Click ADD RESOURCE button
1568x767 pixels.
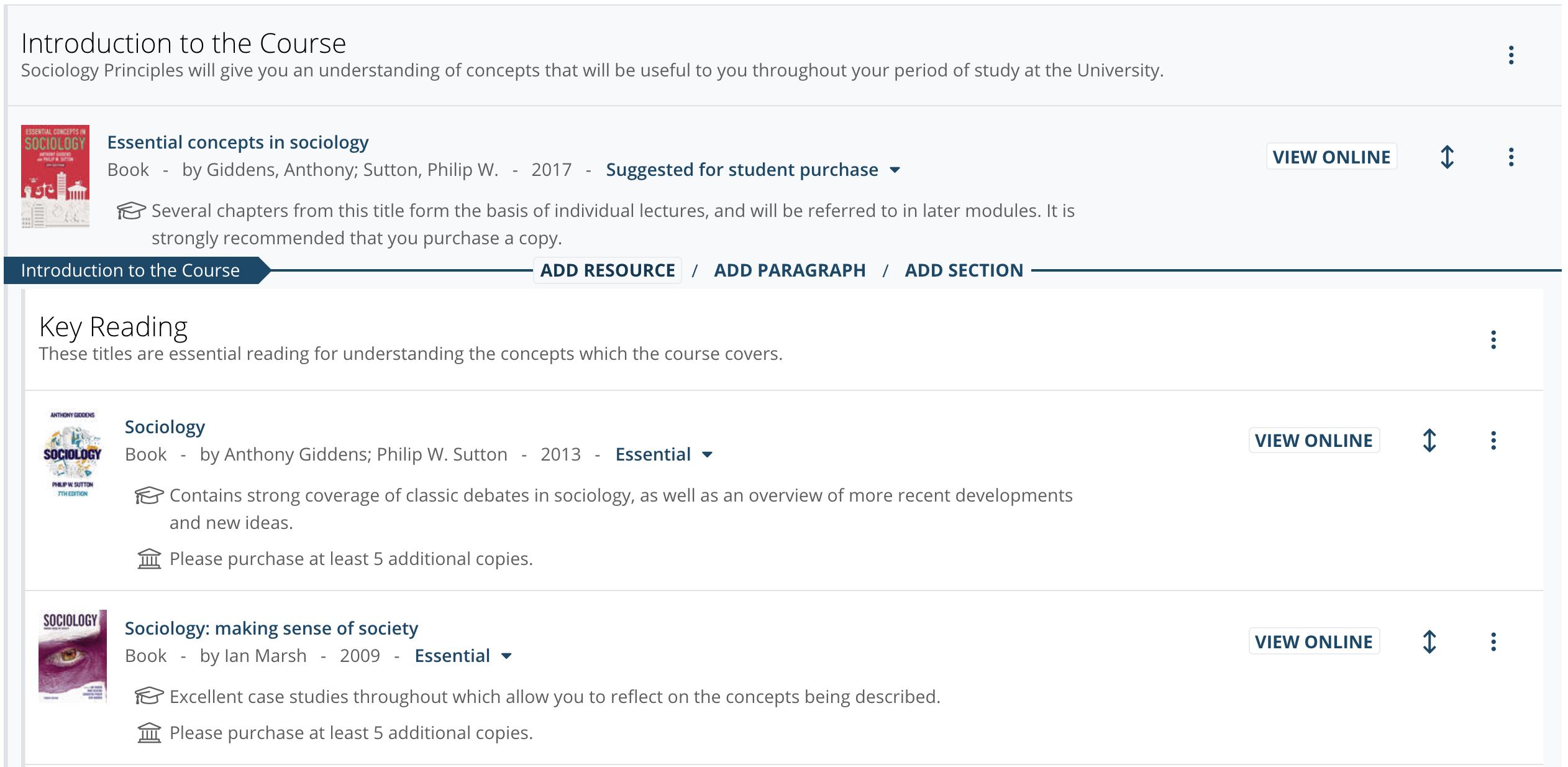tap(608, 270)
